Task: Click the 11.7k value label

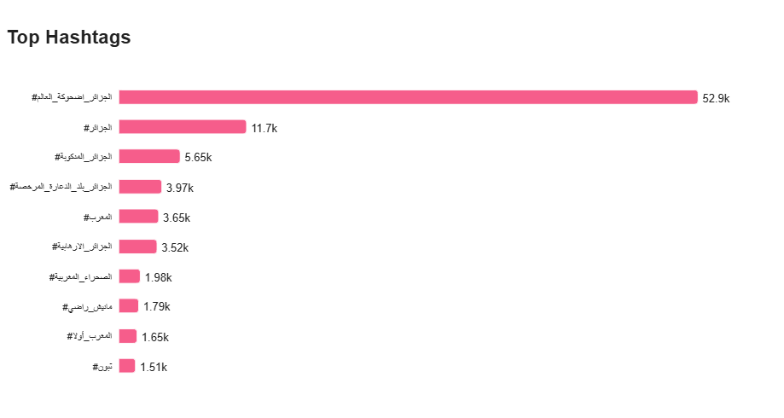Action: coord(264,128)
